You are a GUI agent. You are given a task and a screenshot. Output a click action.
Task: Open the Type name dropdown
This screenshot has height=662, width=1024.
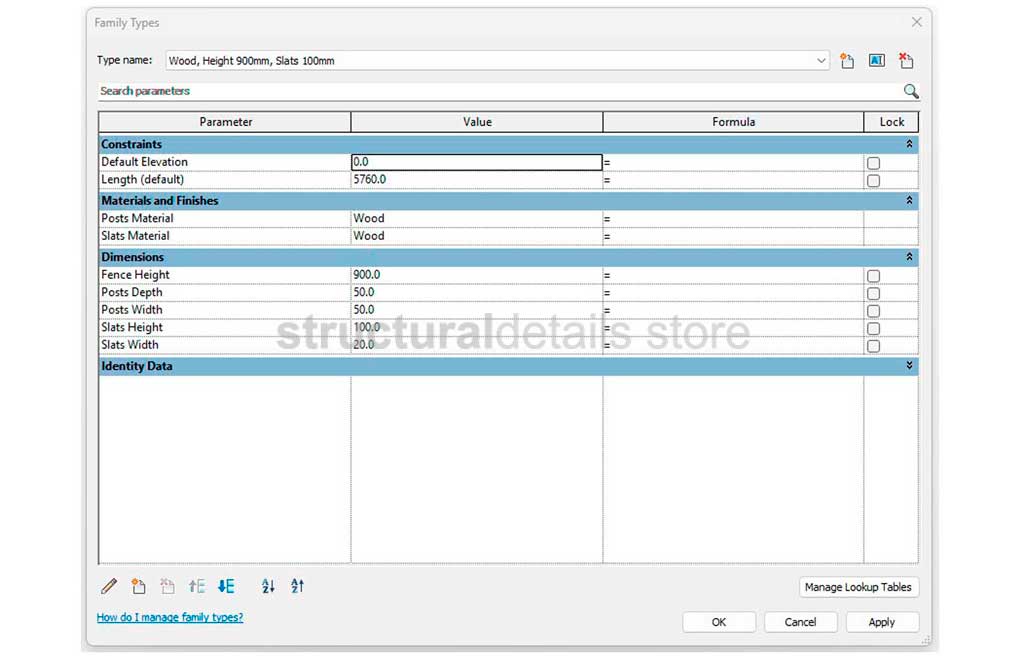tap(821, 61)
